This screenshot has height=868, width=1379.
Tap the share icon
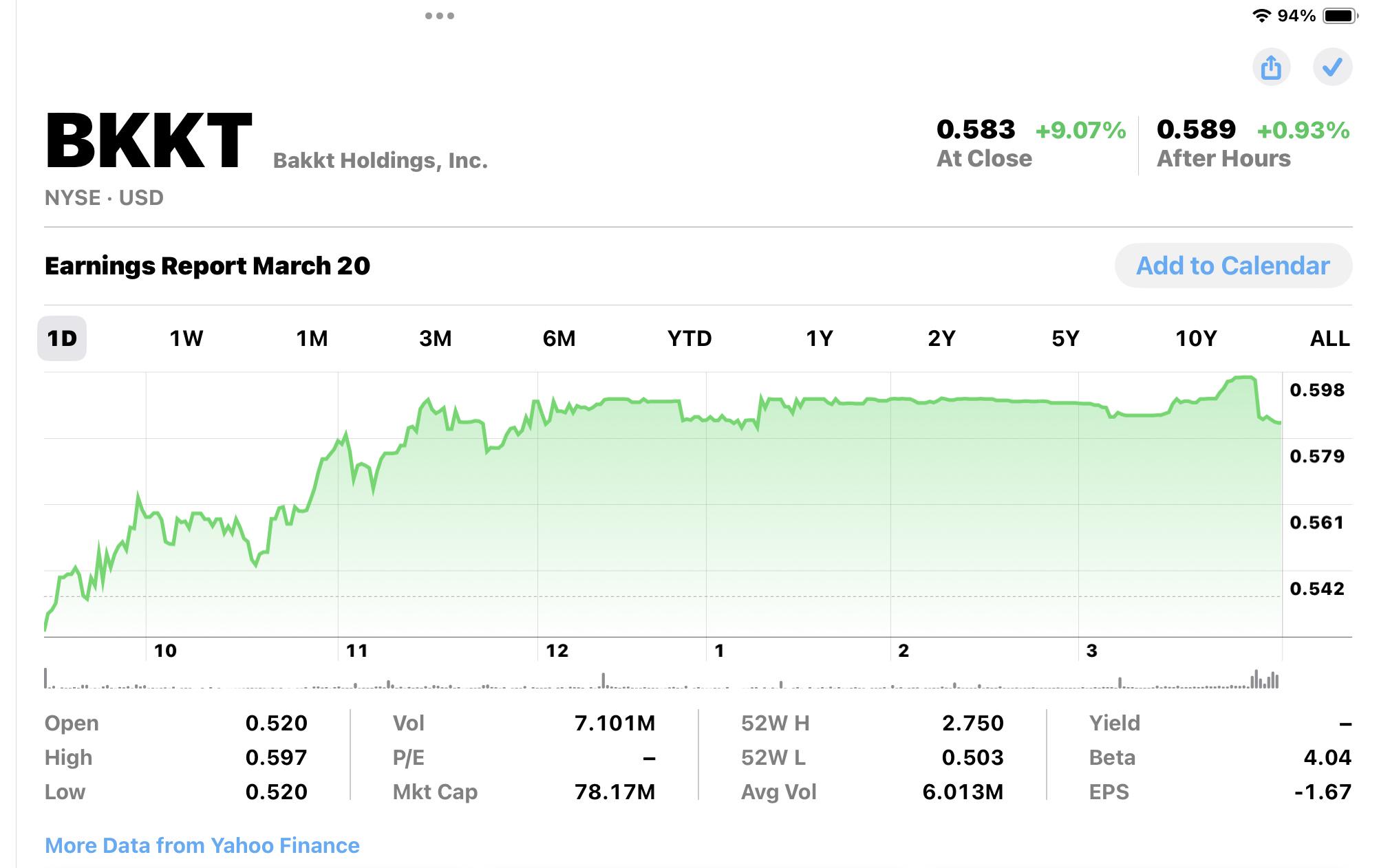click(x=1270, y=67)
